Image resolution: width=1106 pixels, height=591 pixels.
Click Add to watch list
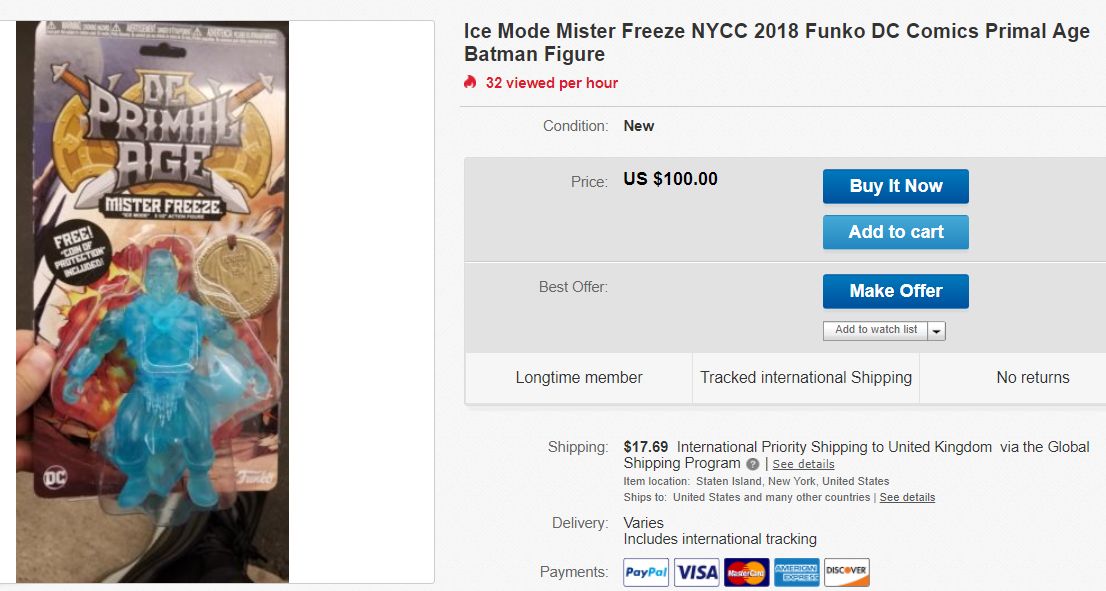[876, 330]
